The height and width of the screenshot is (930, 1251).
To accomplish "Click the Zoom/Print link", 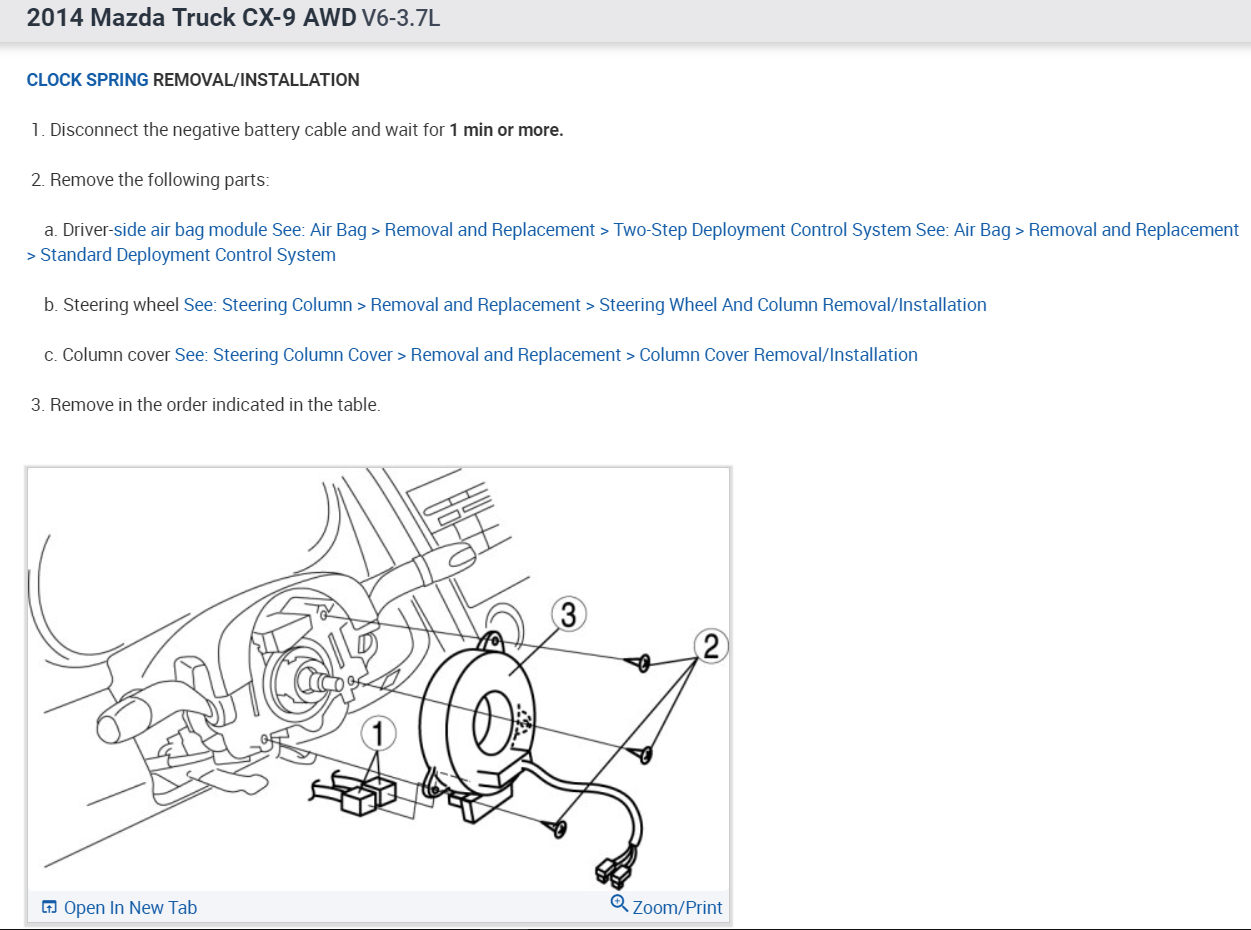I will (677, 908).
